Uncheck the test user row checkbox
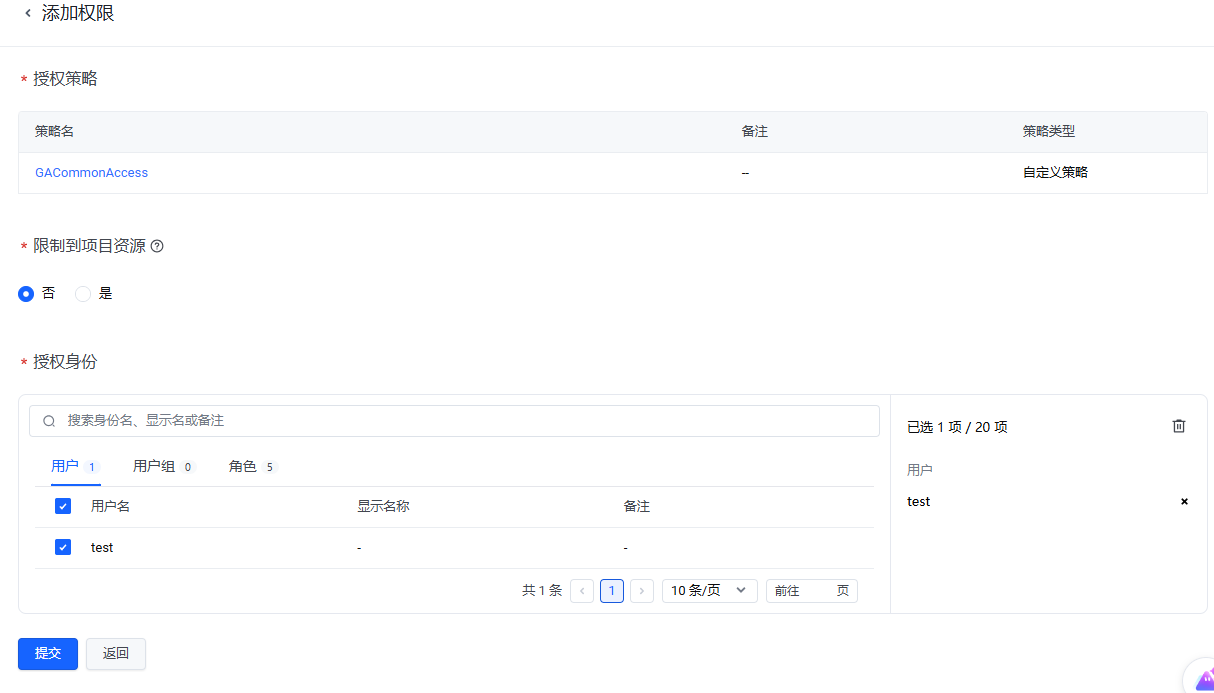 (x=63, y=547)
